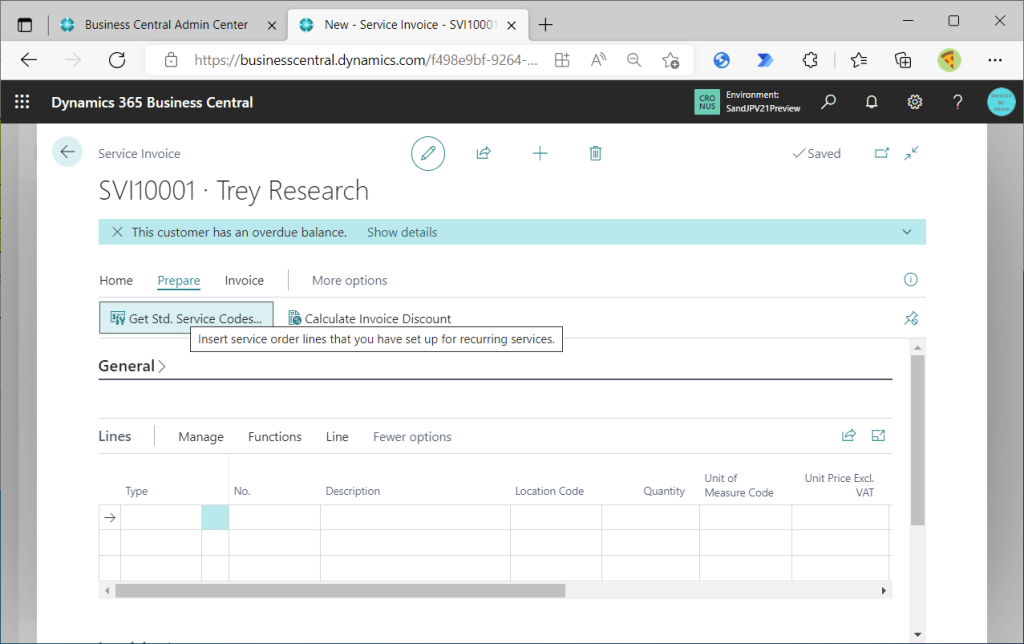
Task: Open browser Extensions puzzle icon
Action: [810, 60]
